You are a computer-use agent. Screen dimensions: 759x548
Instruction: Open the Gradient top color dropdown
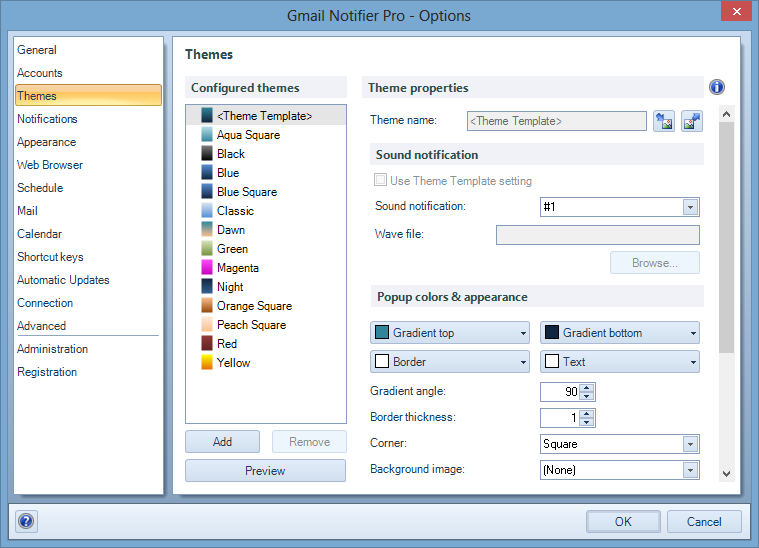(450, 333)
